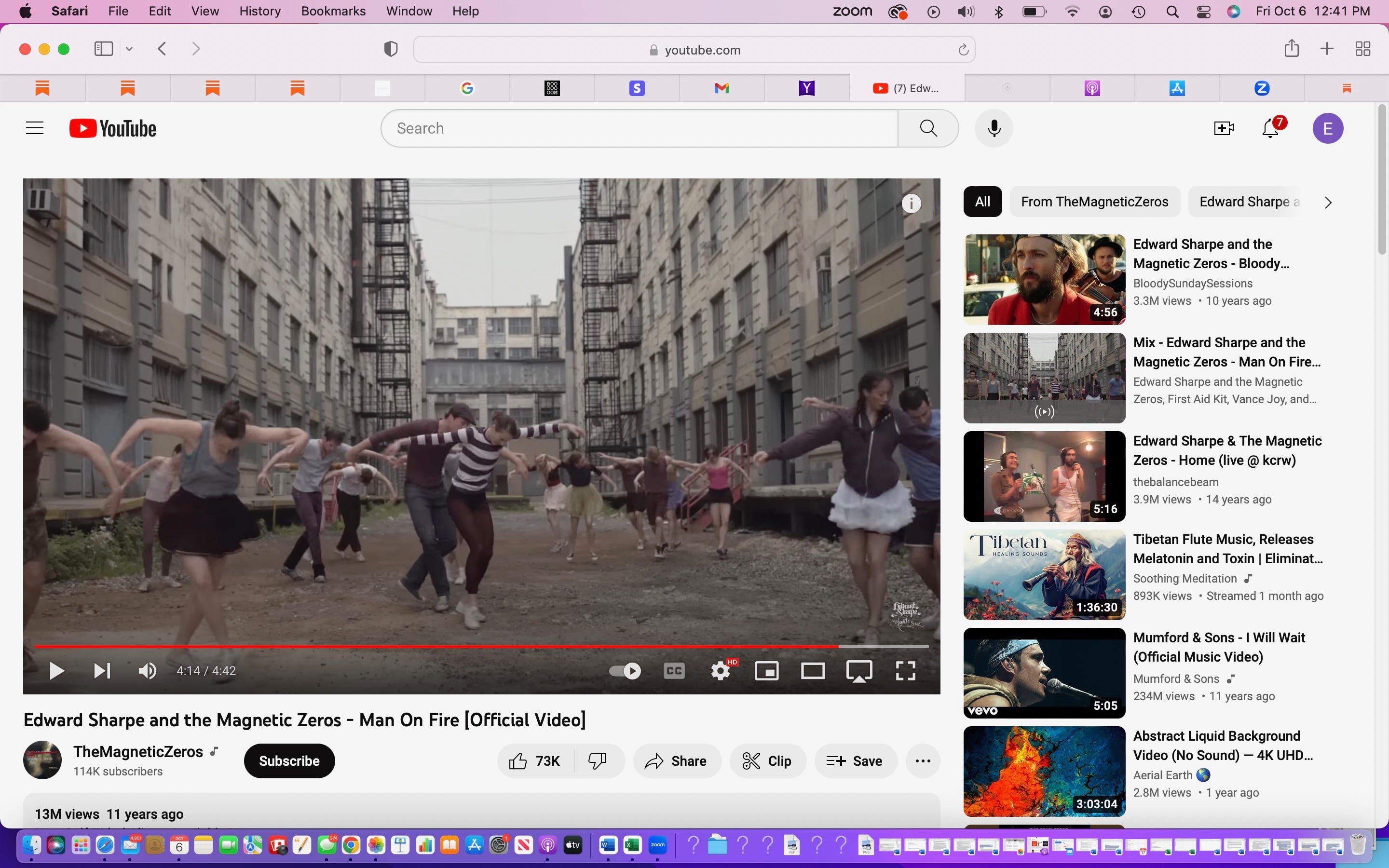Open miniplayer mode
Image resolution: width=1389 pixels, height=868 pixels.
pyautogui.click(x=767, y=670)
